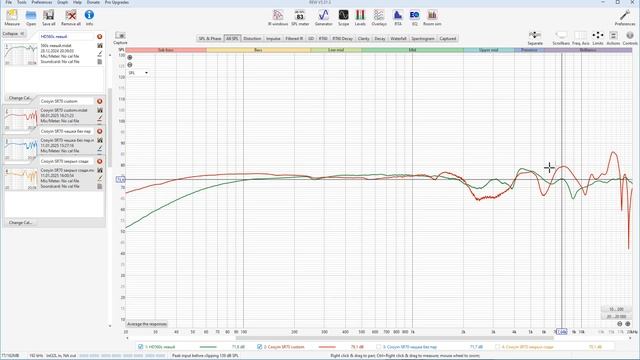
Task: Switch to the Captured tab
Action: click(x=448, y=38)
